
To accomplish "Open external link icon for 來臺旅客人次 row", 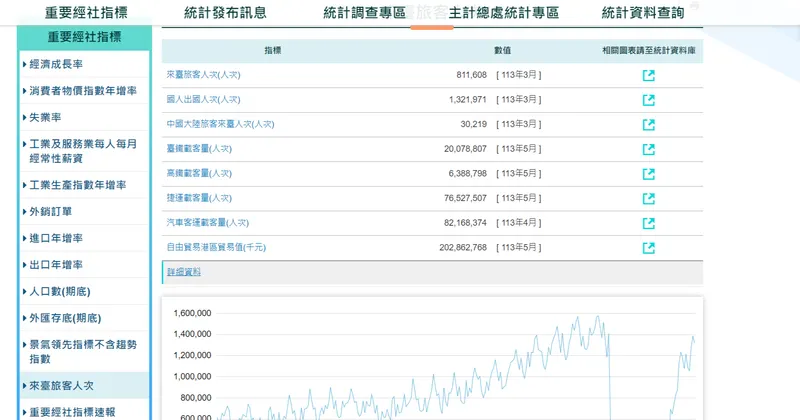I will point(648,76).
